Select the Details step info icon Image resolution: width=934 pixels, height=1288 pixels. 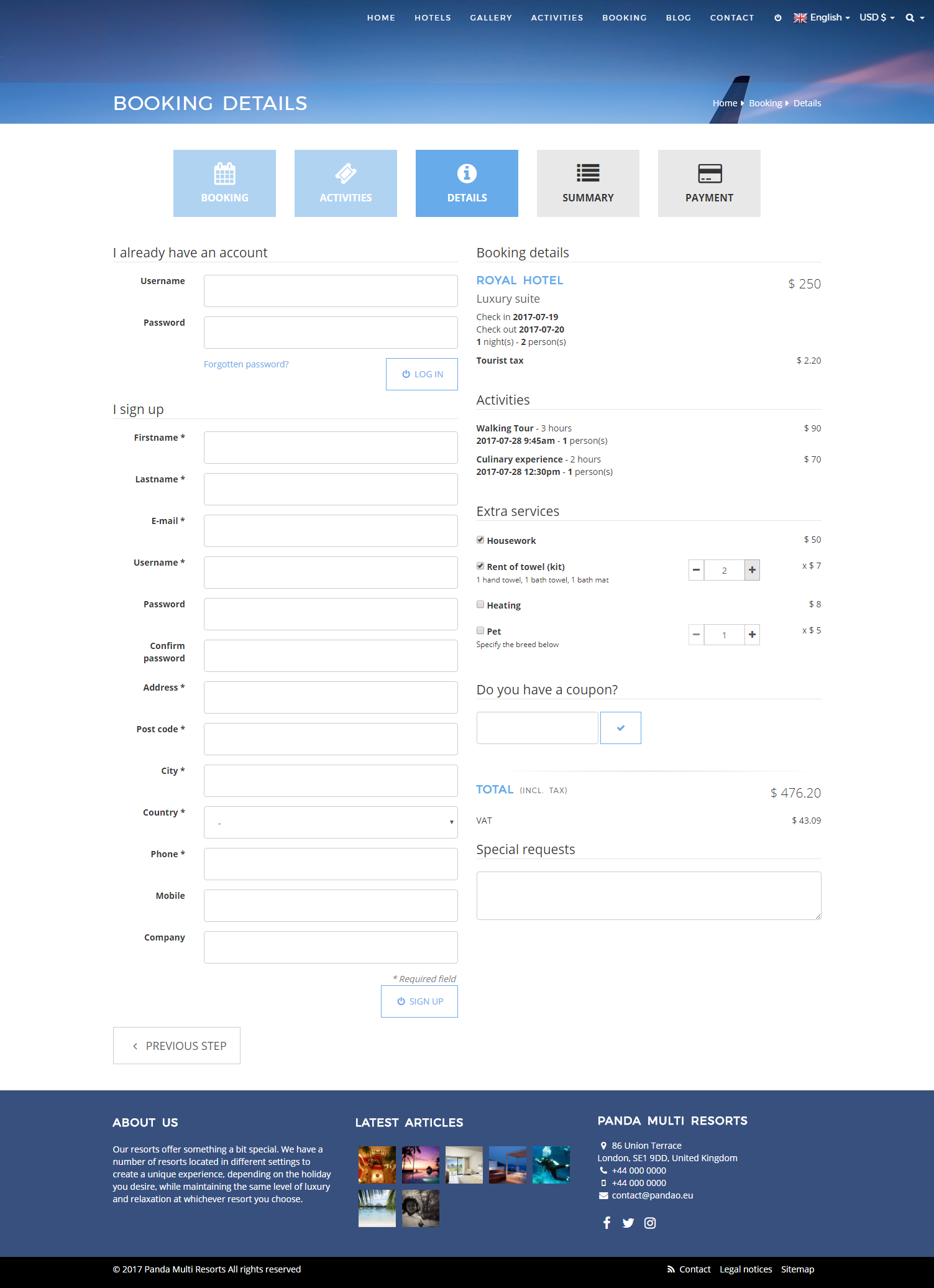(x=467, y=173)
